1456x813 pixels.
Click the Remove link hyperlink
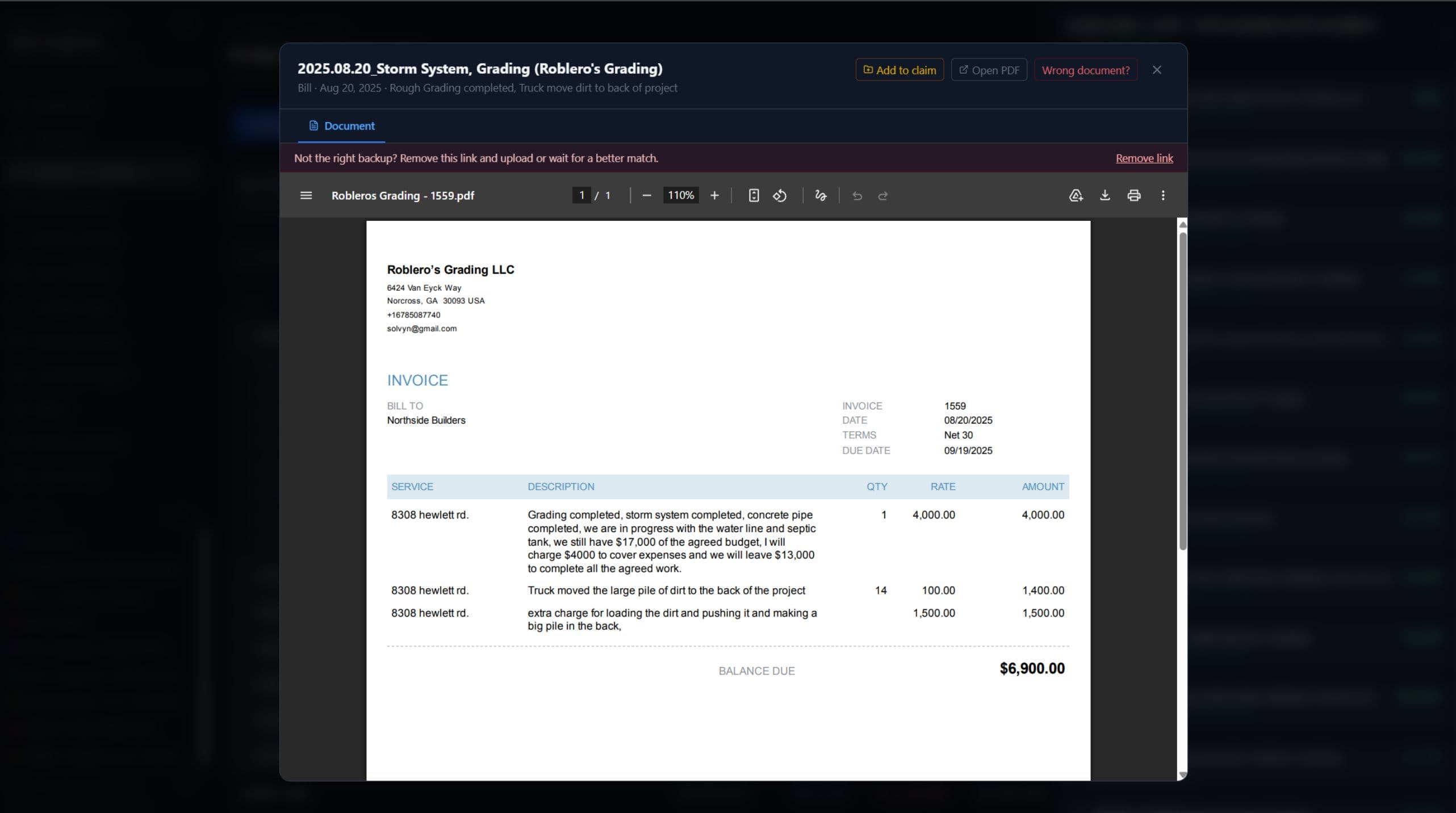(x=1144, y=158)
